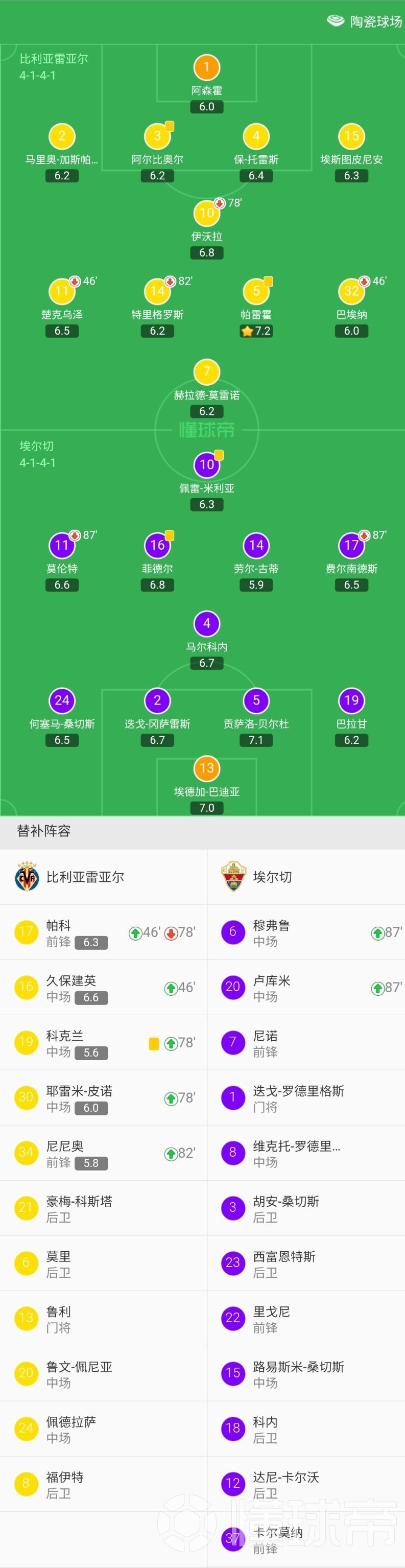
Task: Tap the 替补阵容 section header
Action: 44,831
